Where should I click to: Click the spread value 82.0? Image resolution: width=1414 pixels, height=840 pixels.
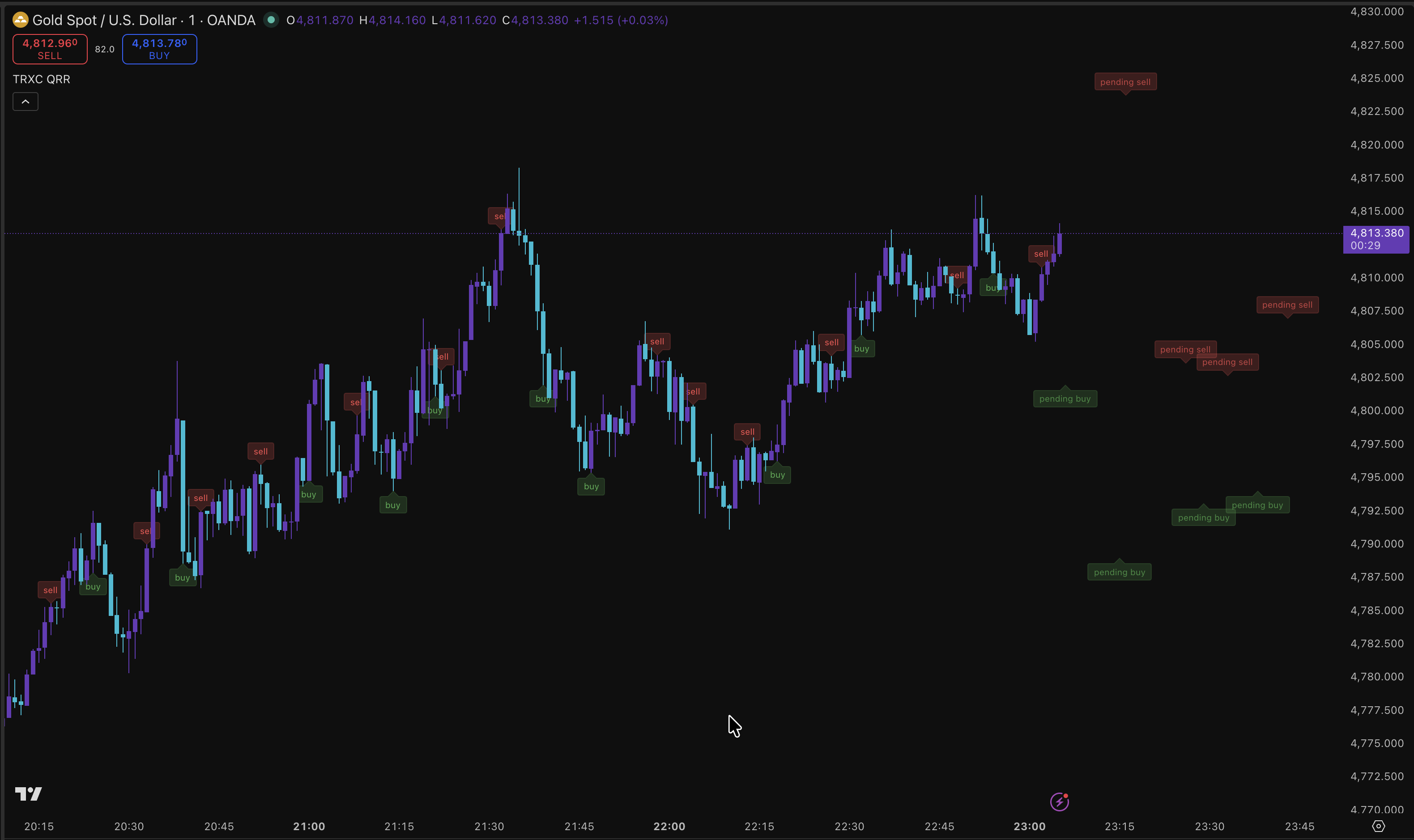coord(104,49)
